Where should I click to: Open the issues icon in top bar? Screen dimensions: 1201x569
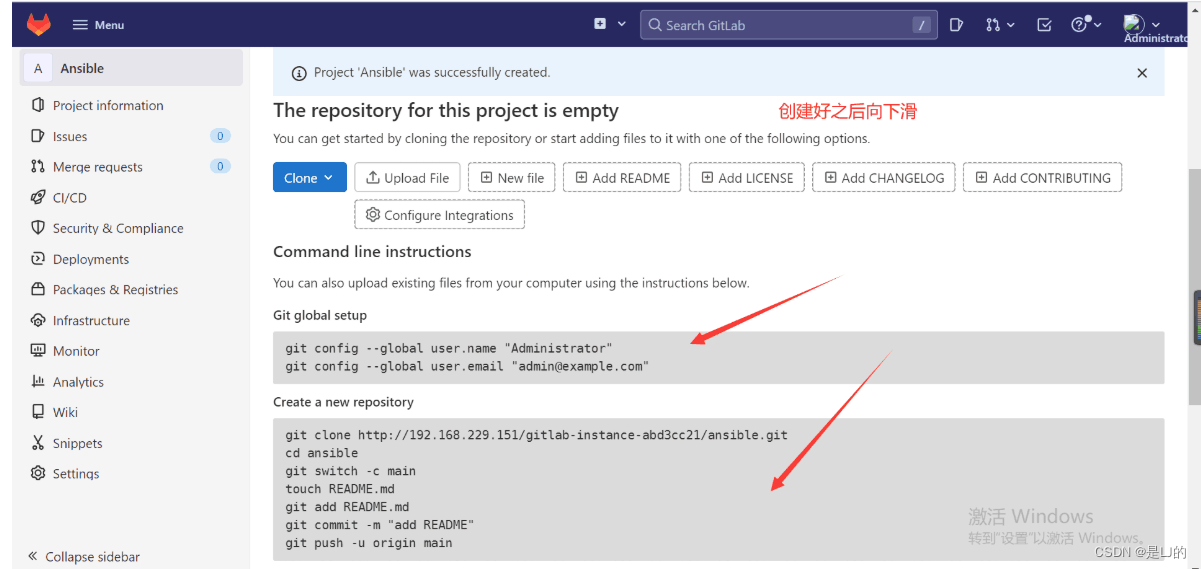(956, 25)
